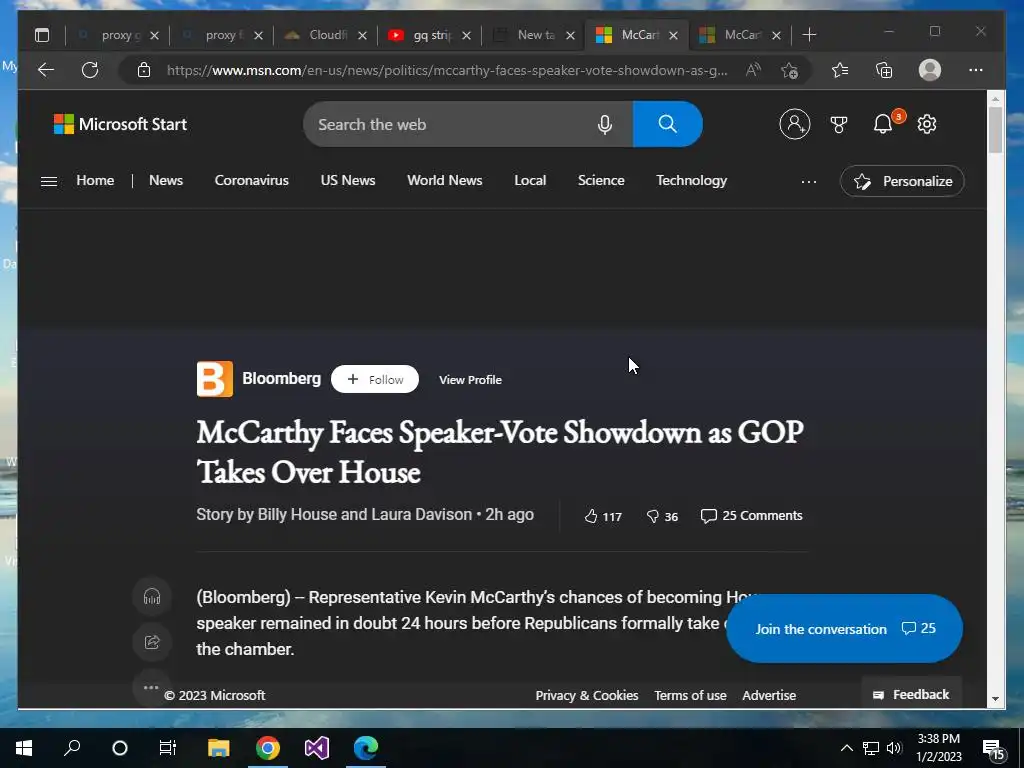Like the article with thumbs-up icon
The height and width of the screenshot is (768, 1024).
pos(590,517)
